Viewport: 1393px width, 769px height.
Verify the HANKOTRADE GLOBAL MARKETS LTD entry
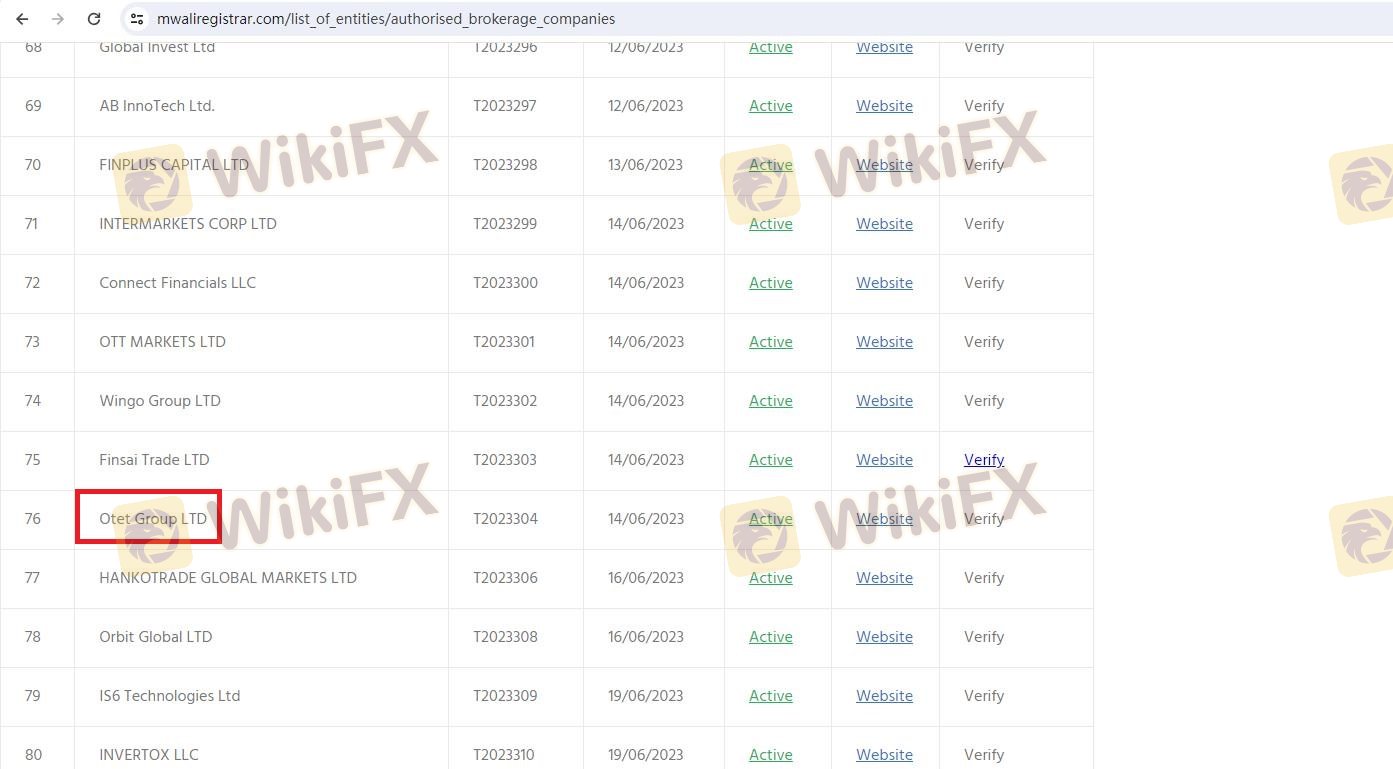pyautogui.click(x=984, y=578)
